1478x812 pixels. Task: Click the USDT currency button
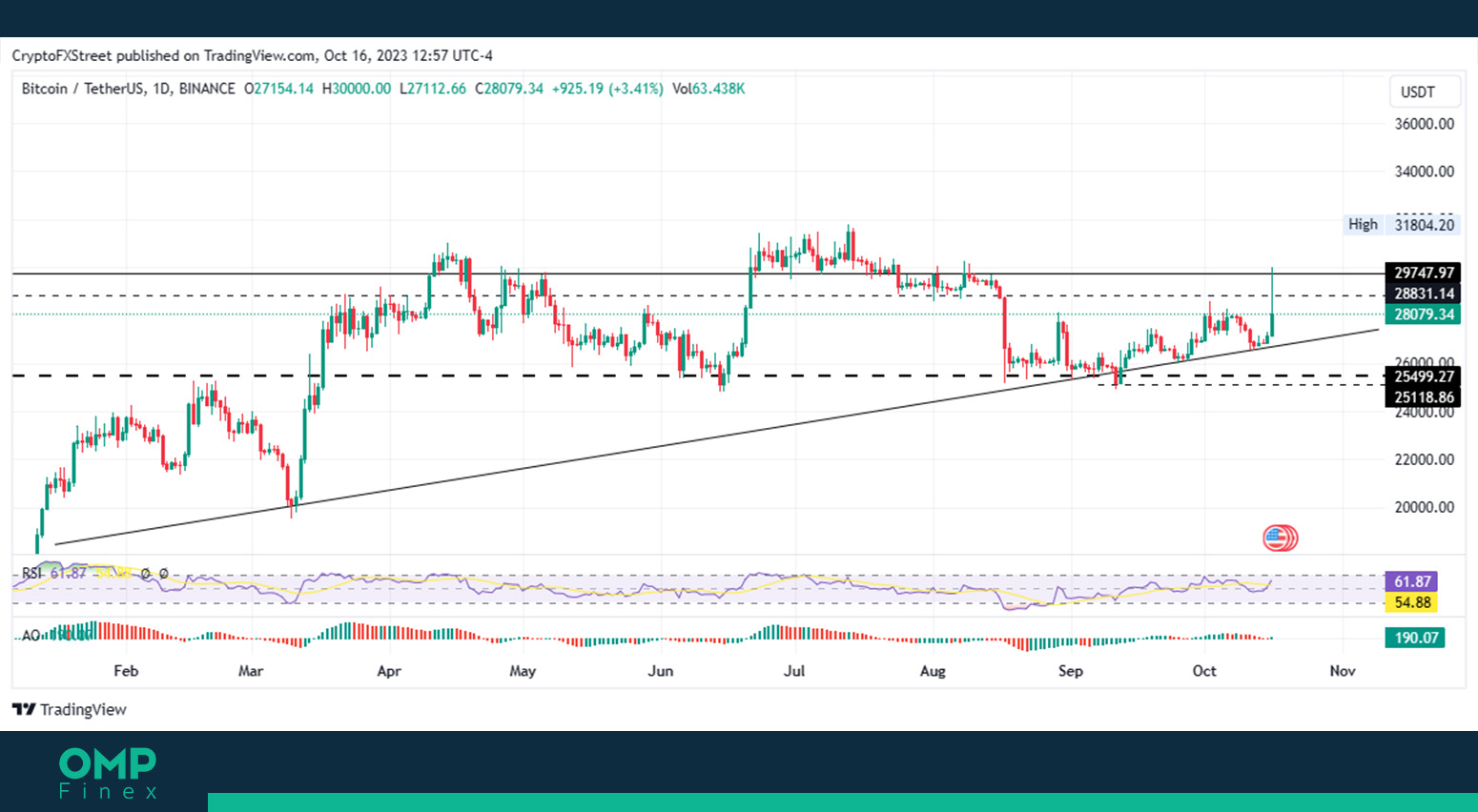click(x=1425, y=91)
